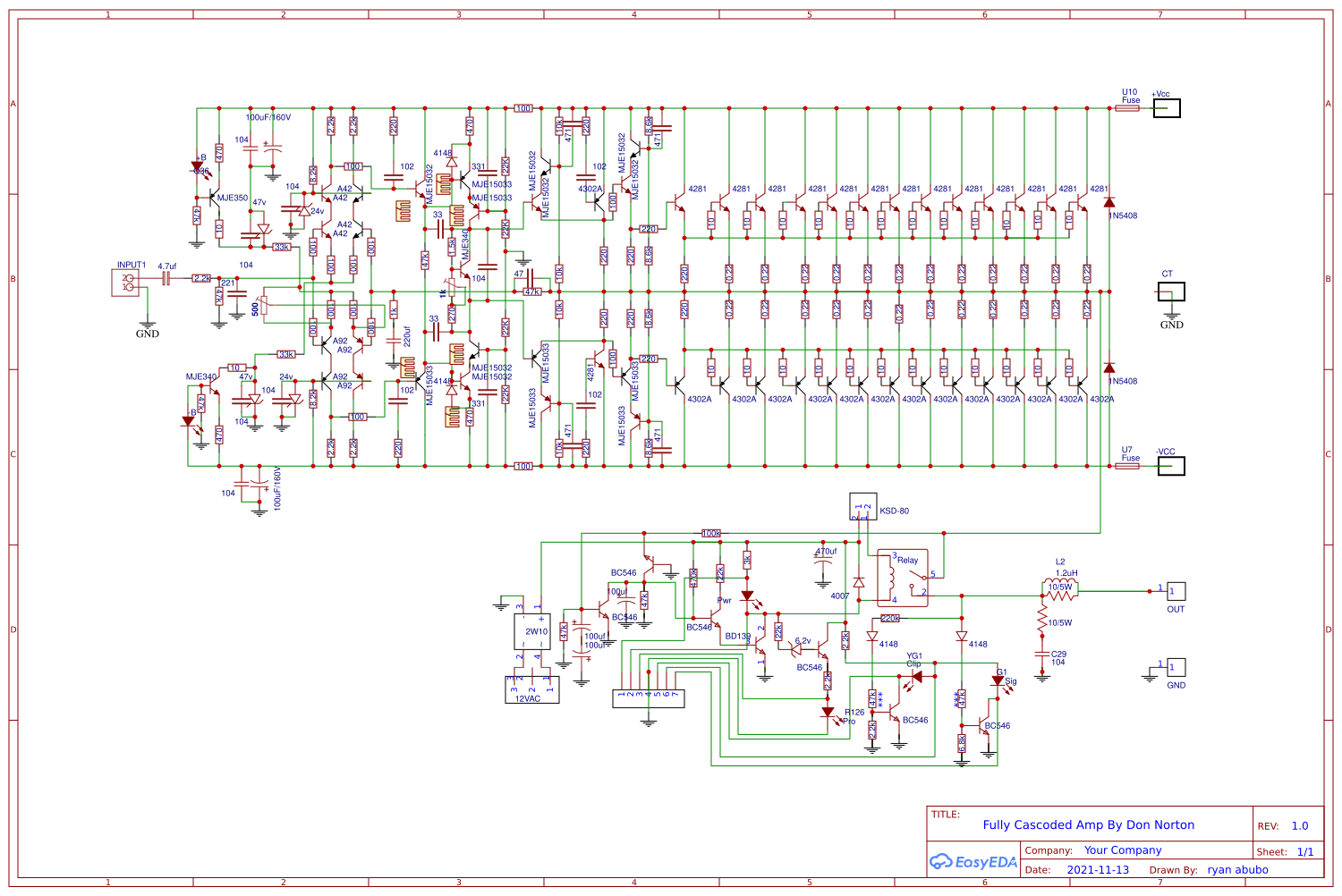Click the date 2021-11-13 in title block
Viewport: 1342px width, 896px height.
pos(1097,869)
